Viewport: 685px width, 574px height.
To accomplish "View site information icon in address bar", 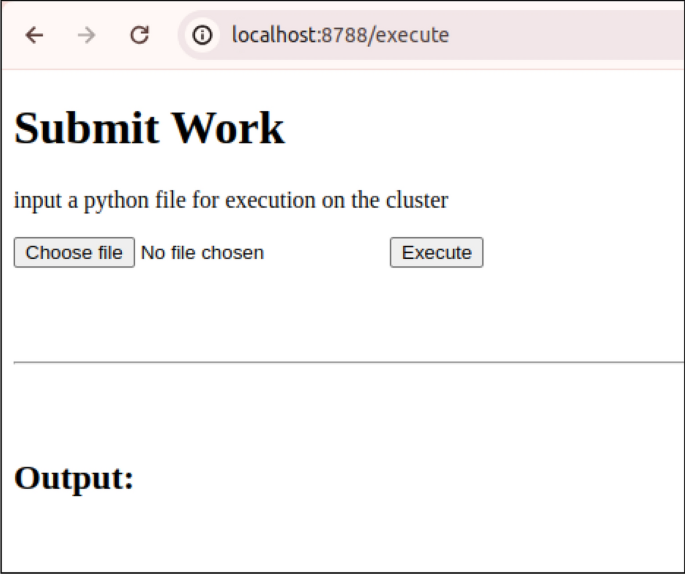I will [203, 36].
